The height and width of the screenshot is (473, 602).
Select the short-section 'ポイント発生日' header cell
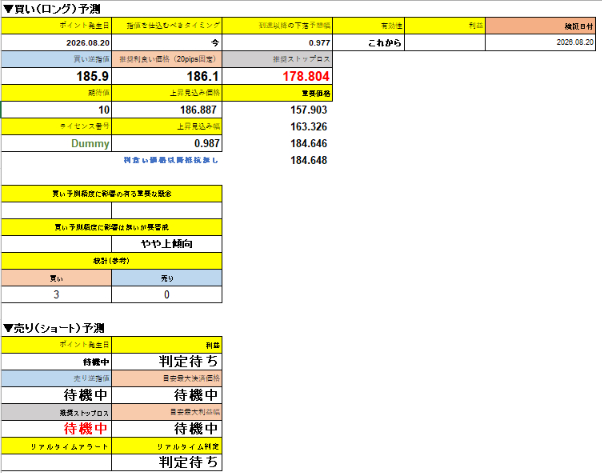tap(56, 345)
